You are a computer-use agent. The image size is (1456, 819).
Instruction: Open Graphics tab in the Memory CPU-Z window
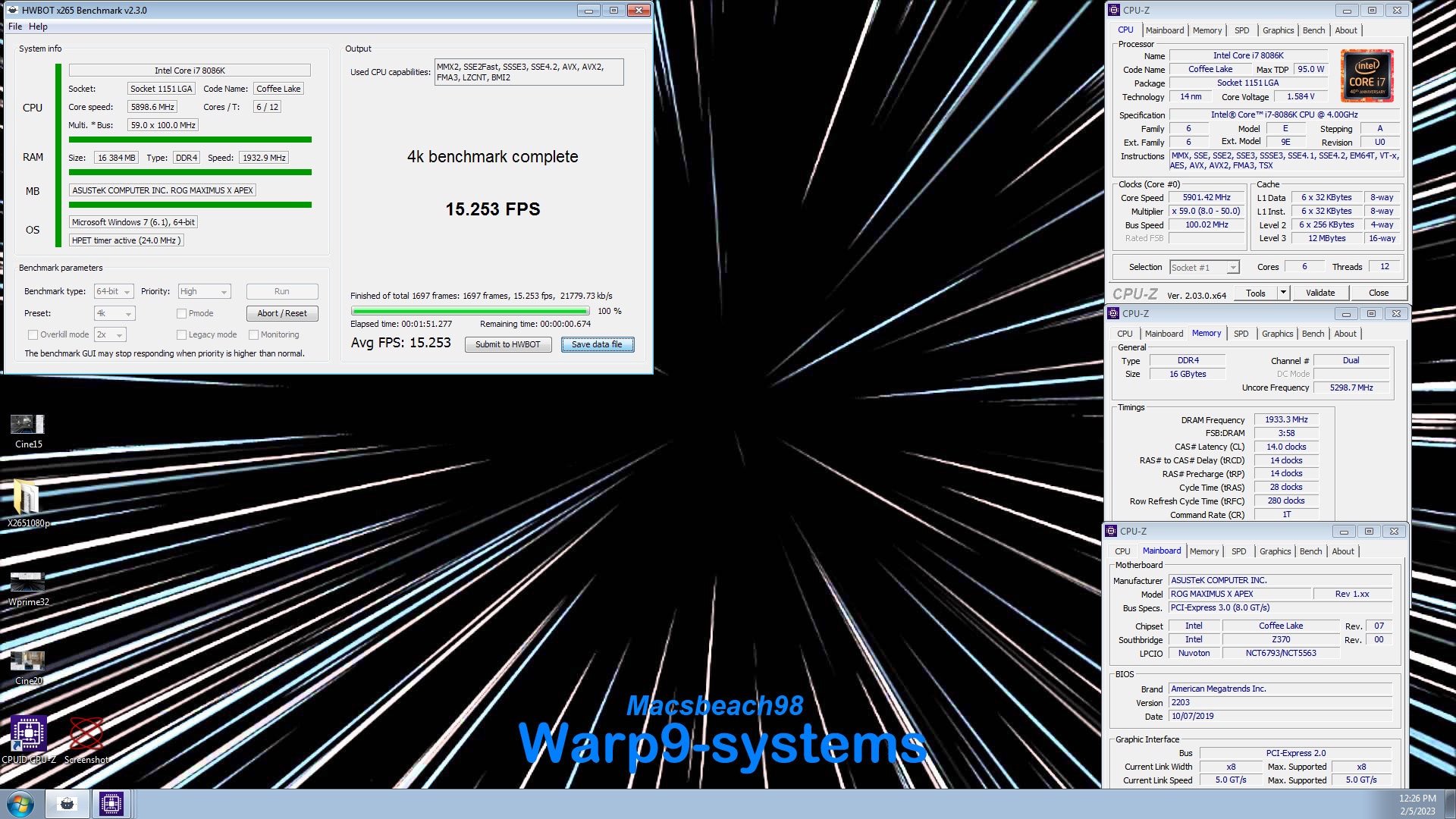[x=1277, y=334]
